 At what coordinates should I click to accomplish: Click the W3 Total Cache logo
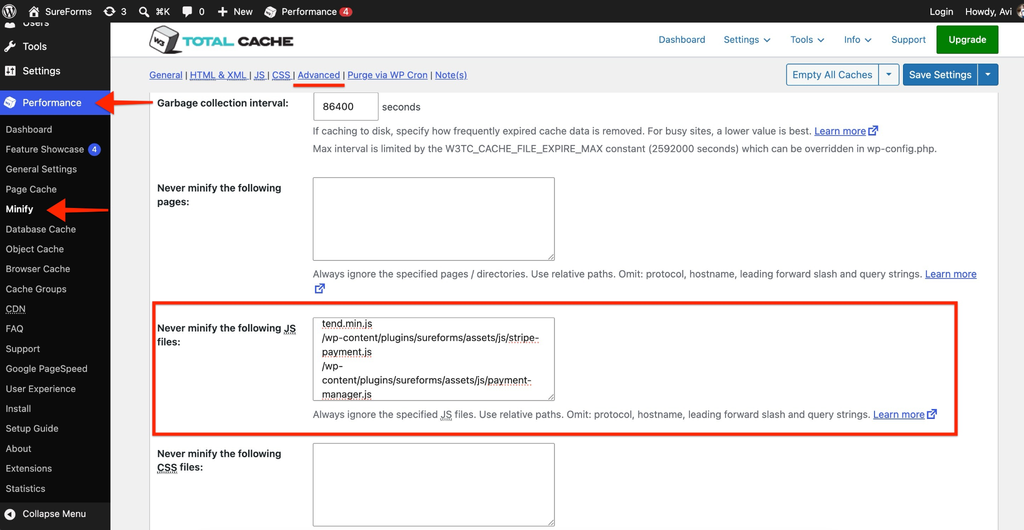pyautogui.click(x=221, y=40)
